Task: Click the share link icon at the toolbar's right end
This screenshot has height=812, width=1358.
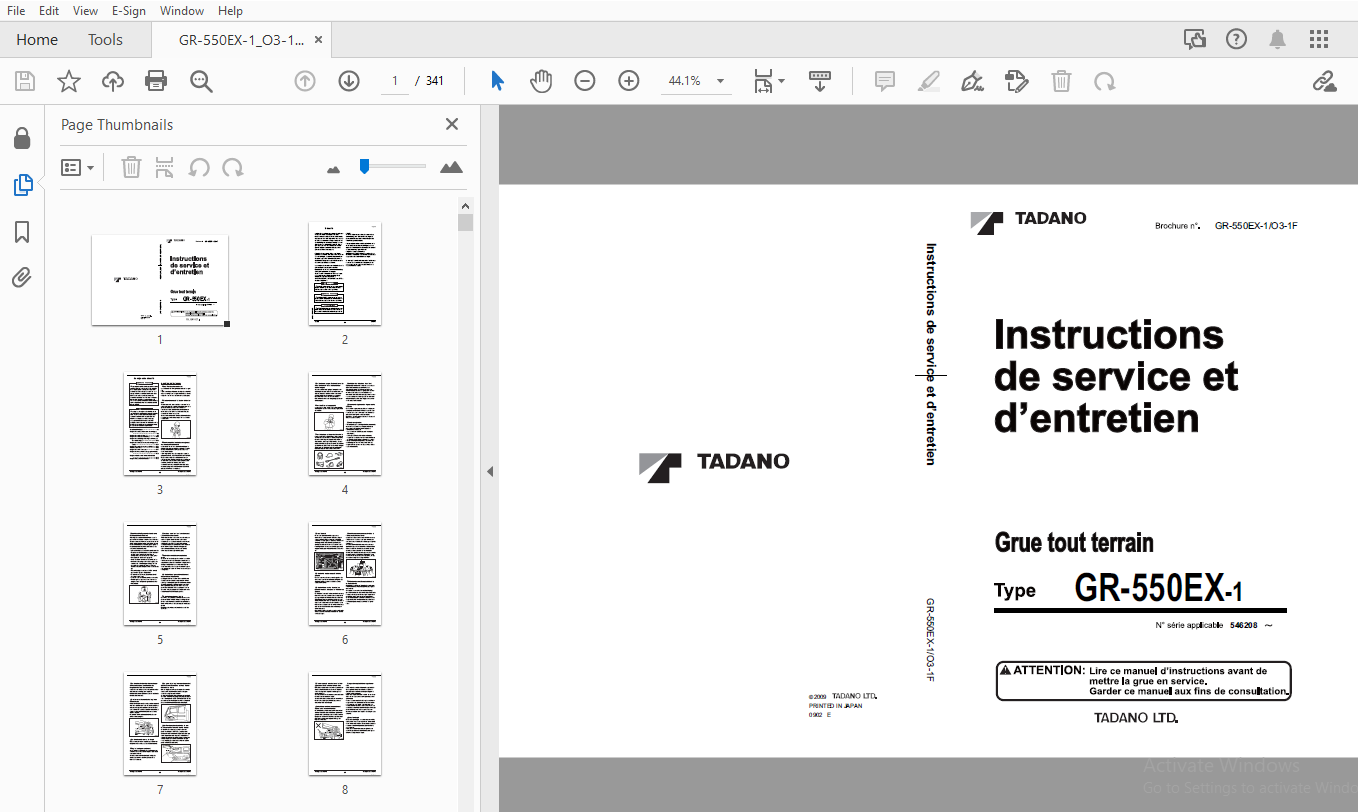Action: pyautogui.click(x=1325, y=81)
